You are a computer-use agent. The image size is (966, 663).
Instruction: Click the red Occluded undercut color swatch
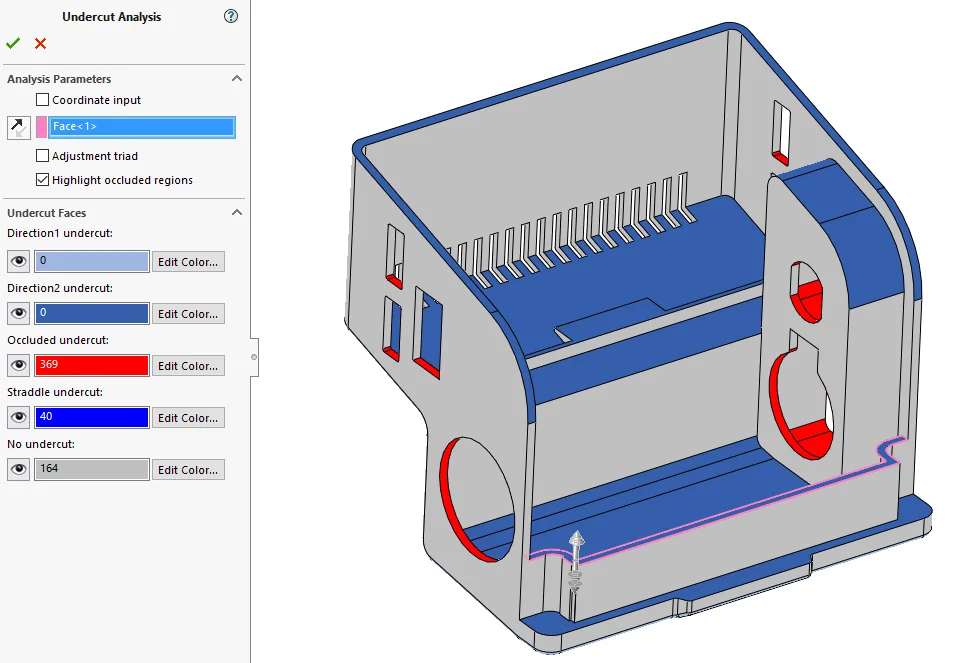(92, 366)
